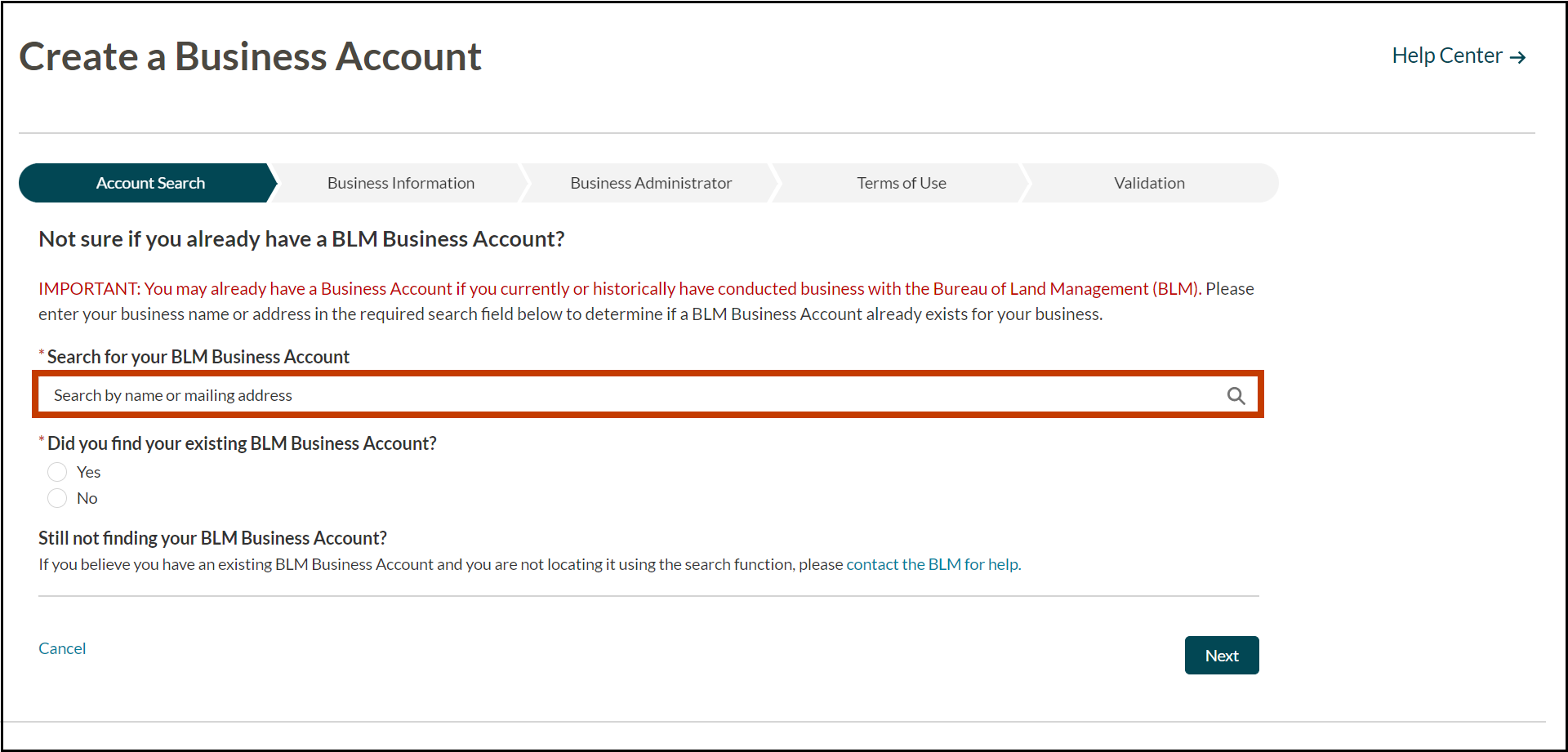1568x752 pixels.
Task: Click the red IMPORTANT notice text
Action: (572, 288)
